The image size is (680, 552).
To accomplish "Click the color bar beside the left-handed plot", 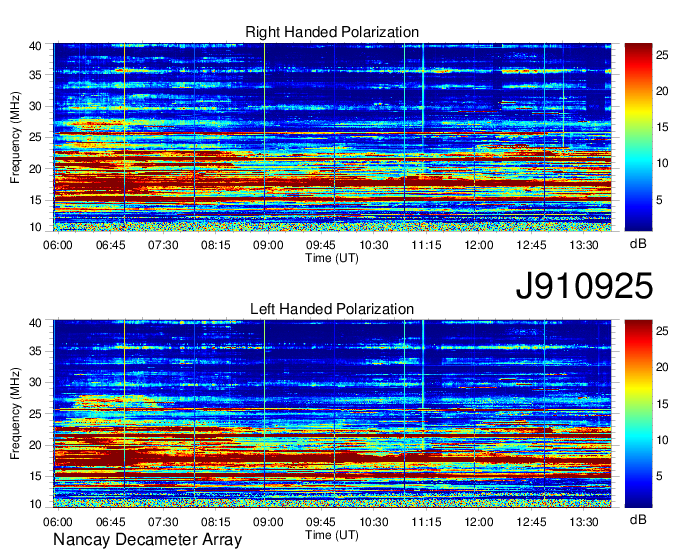I will click(638, 414).
